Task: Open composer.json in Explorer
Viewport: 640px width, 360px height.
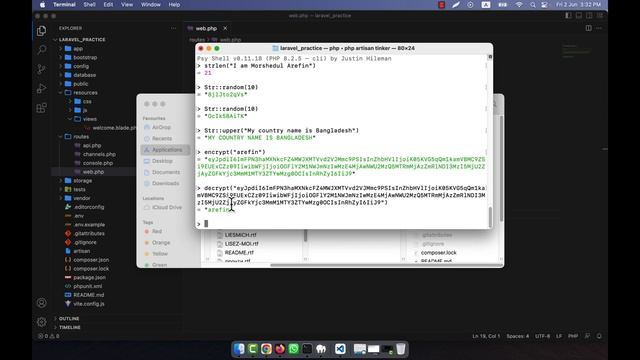Action: tap(91, 260)
